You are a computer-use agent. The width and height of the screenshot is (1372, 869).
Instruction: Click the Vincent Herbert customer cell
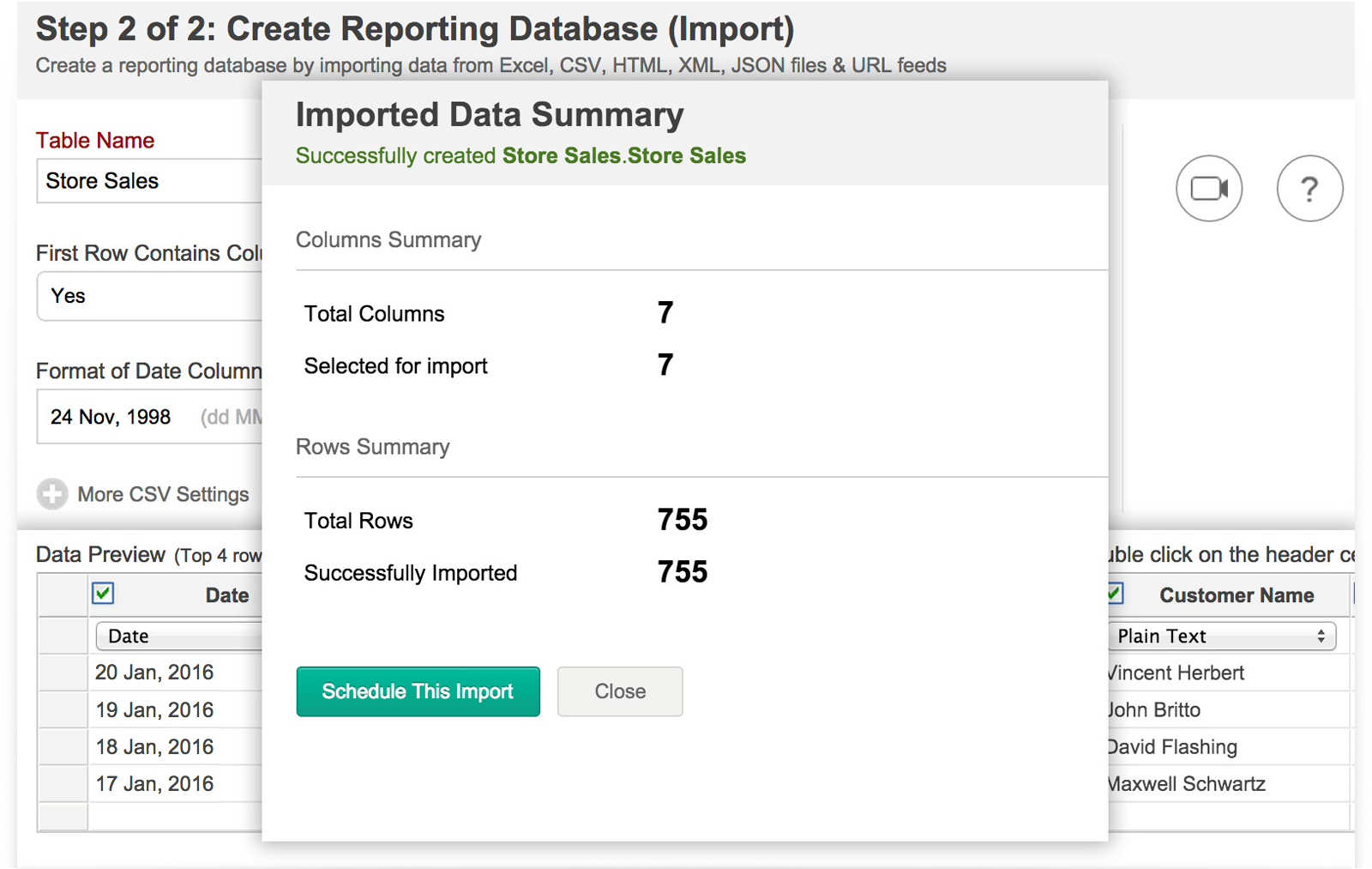point(1176,673)
